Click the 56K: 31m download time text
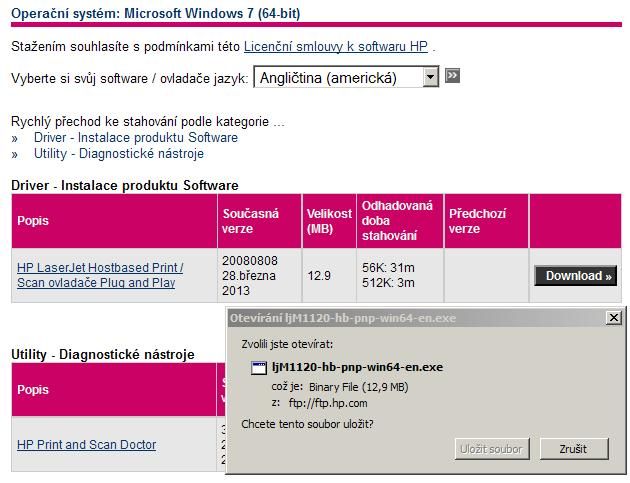This screenshot has height=483, width=630. click(388, 268)
